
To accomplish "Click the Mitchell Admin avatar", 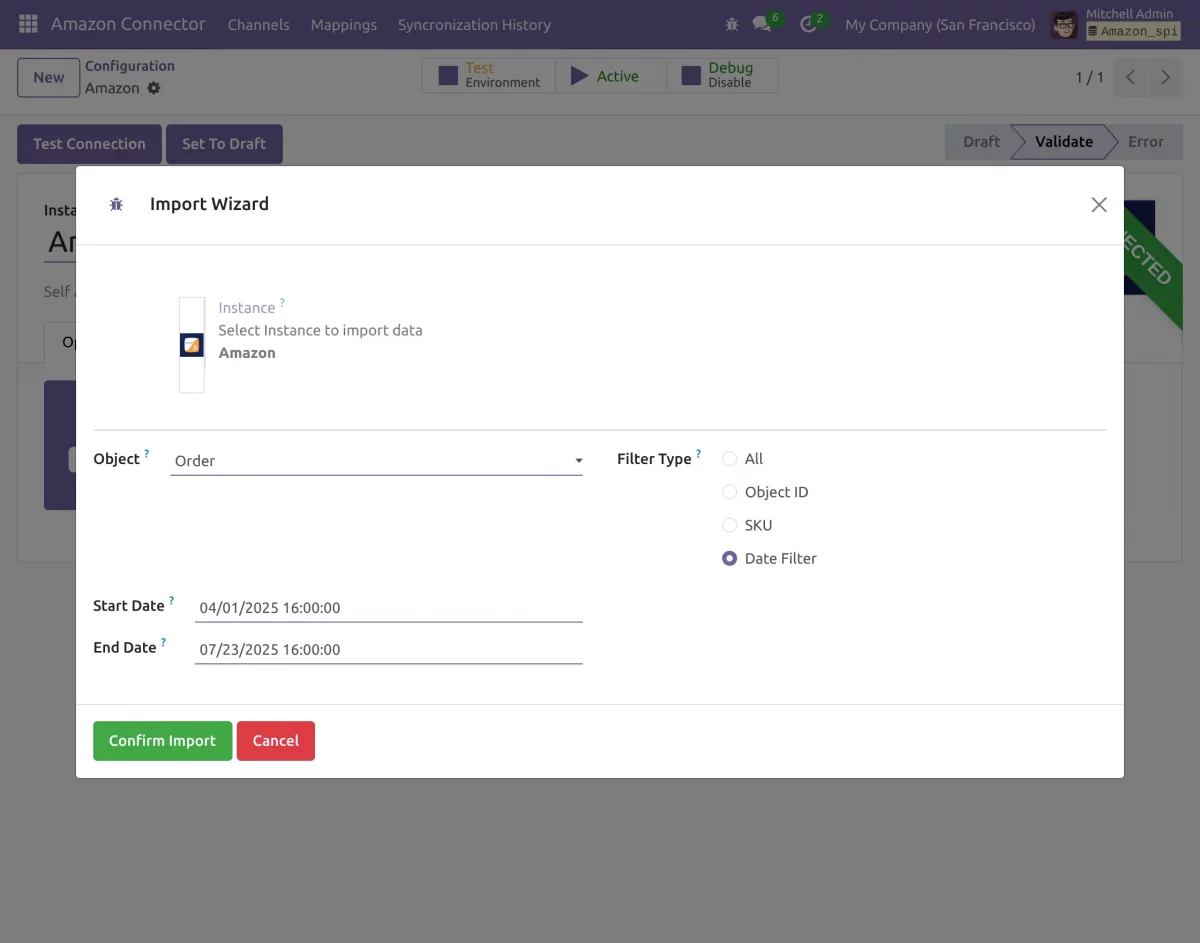I will (x=1064, y=24).
